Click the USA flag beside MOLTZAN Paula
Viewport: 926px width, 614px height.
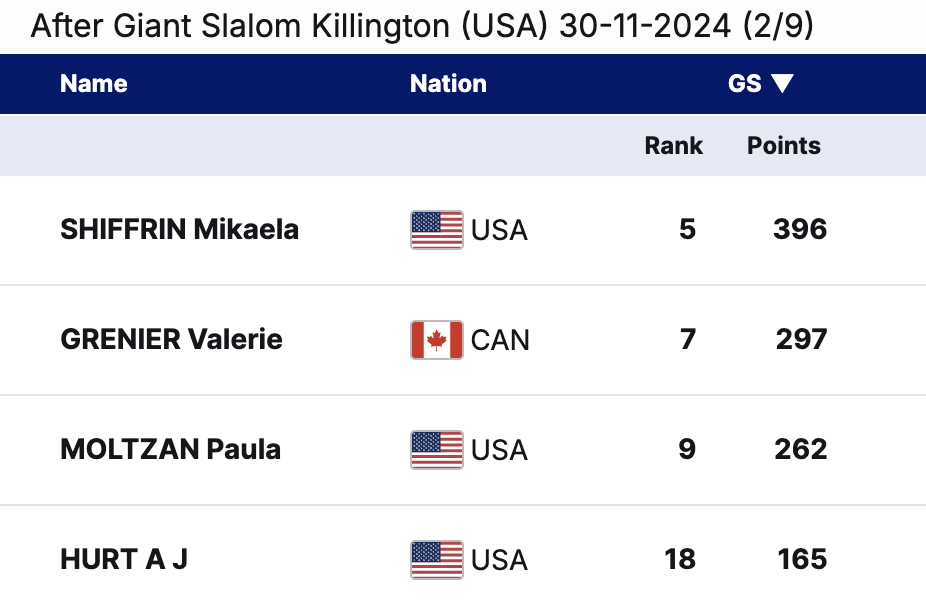pyautogui.click(x=436, y=450)
